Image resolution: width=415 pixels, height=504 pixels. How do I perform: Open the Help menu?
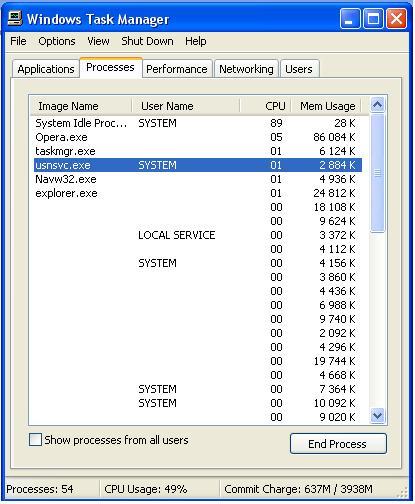pos(196,41)
